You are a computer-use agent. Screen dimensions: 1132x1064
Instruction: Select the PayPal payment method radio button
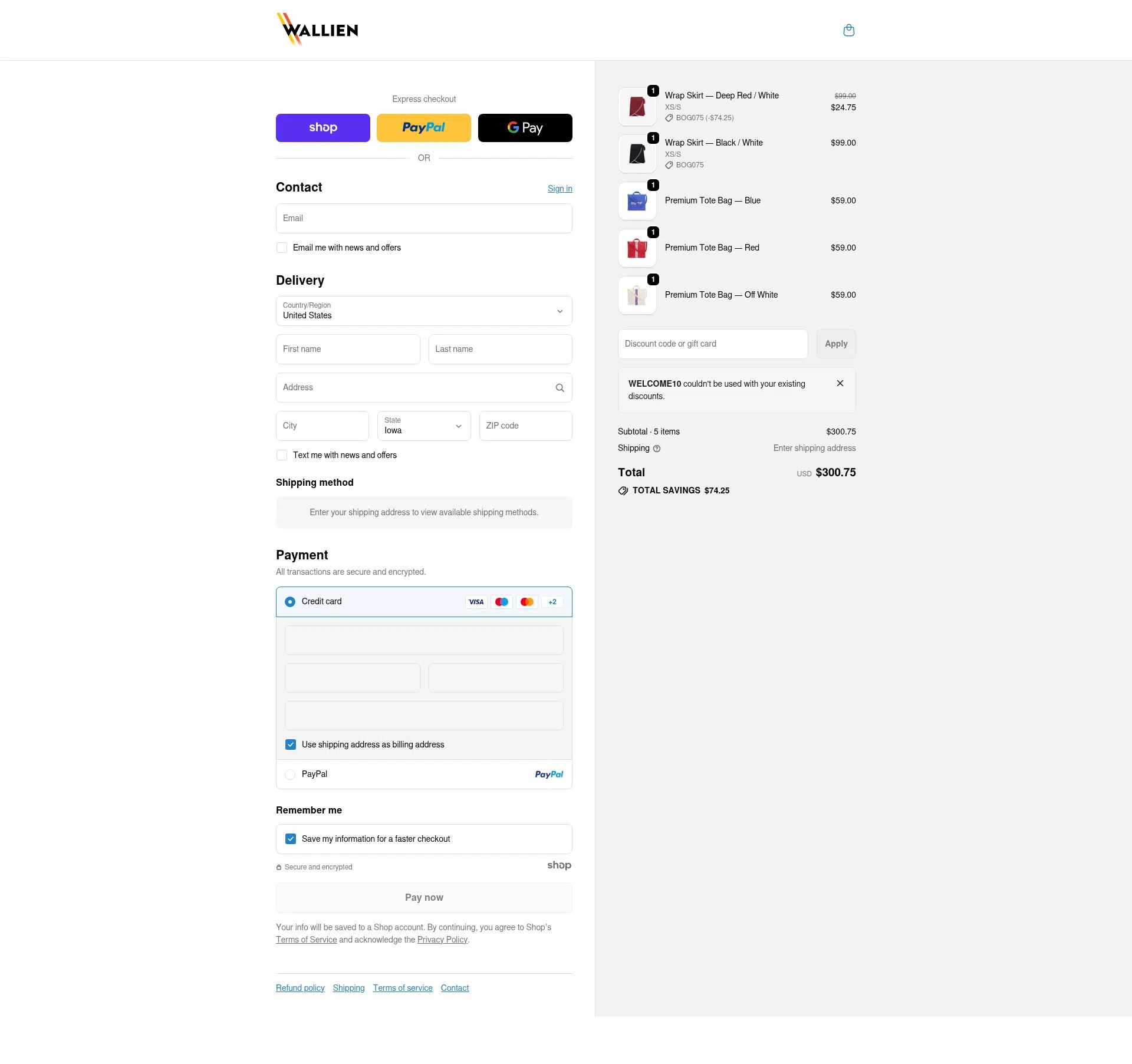tap(290, 774)
